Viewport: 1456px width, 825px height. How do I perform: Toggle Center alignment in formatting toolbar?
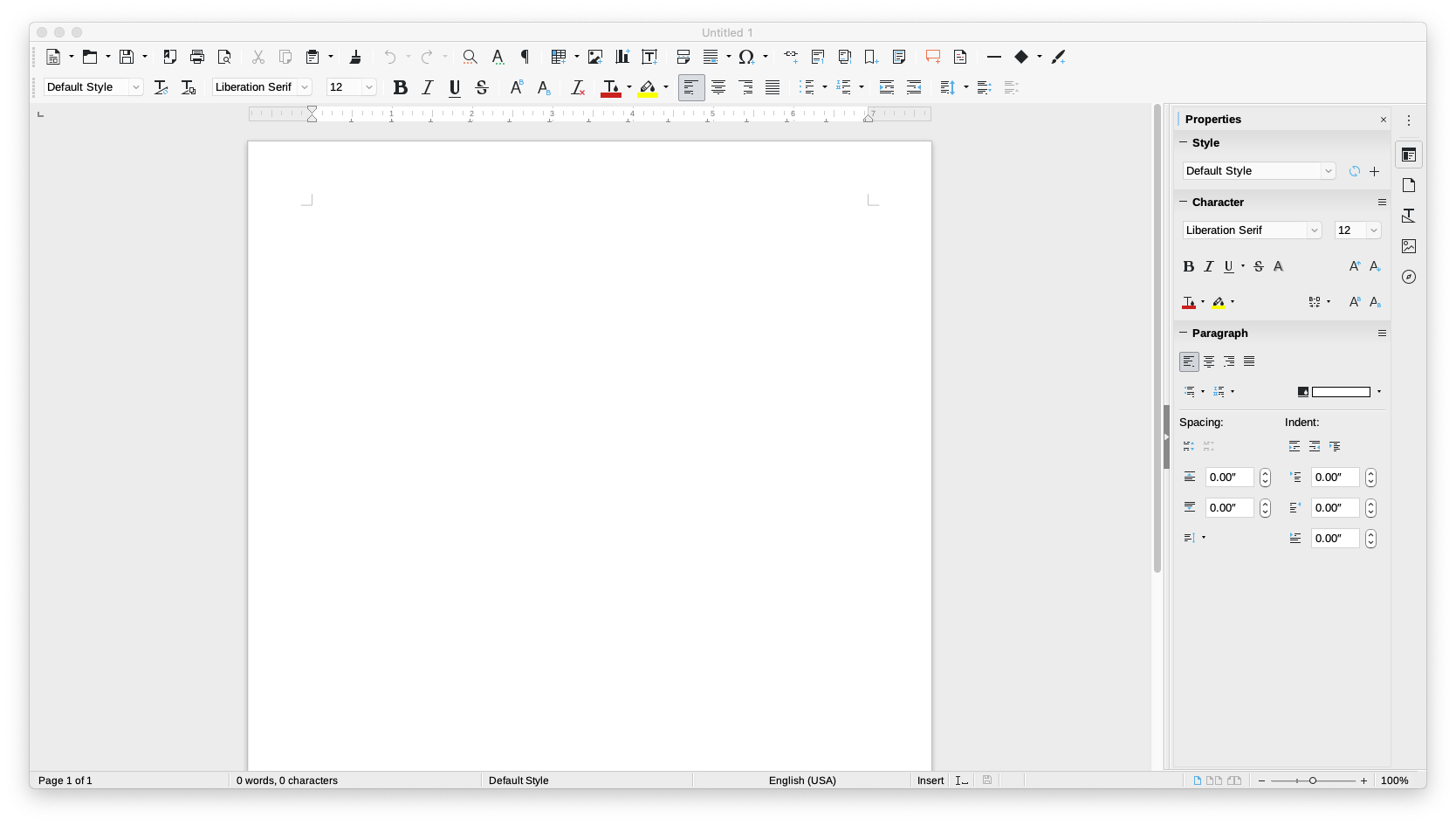point(718,87)
